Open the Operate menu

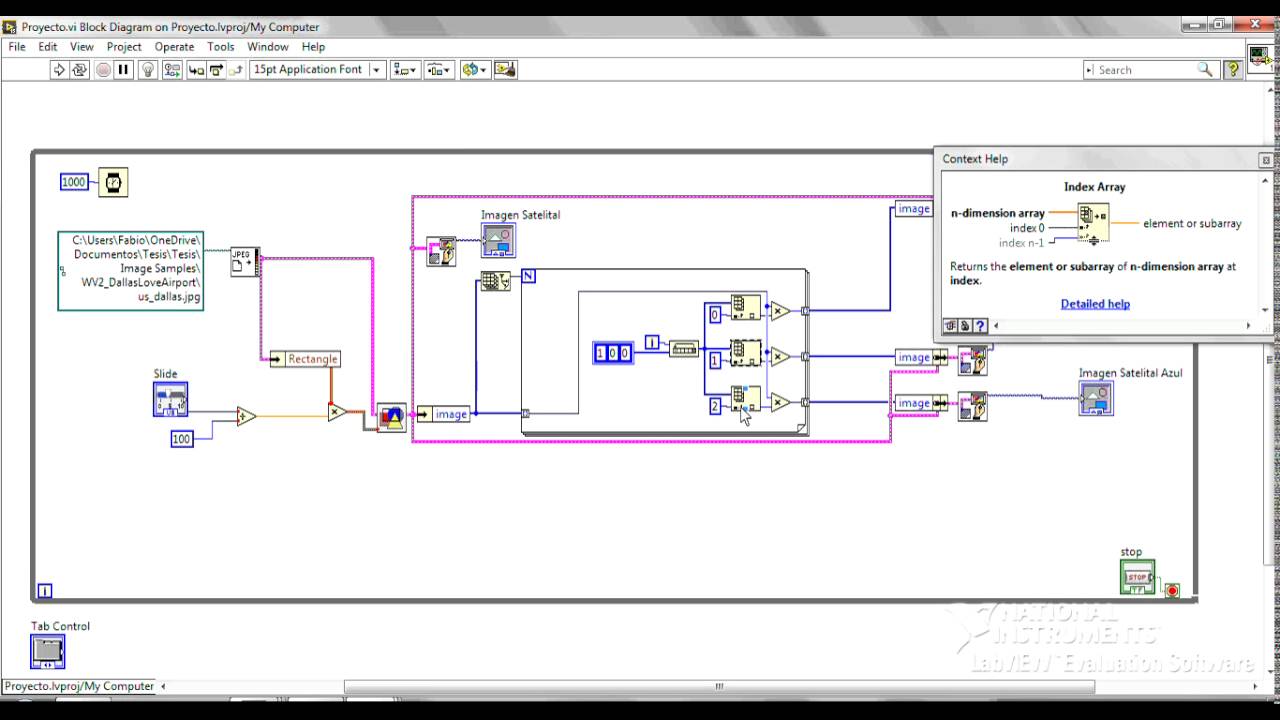pos(174,46)
